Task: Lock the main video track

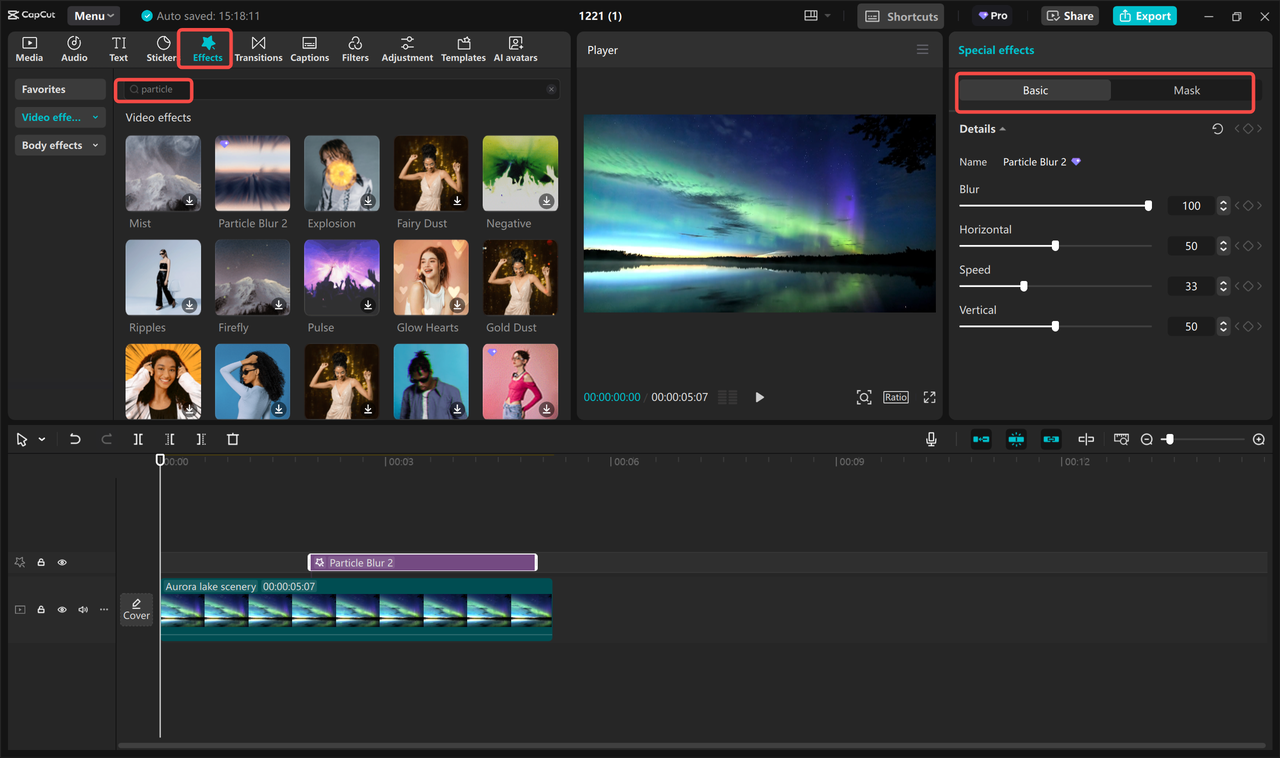Action: point(41,609)
